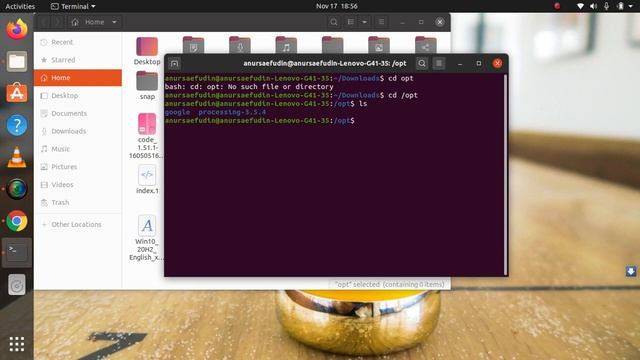Select the Music folder icon in Files
Viewport: 640px width, 360px height.
(286, 46)
